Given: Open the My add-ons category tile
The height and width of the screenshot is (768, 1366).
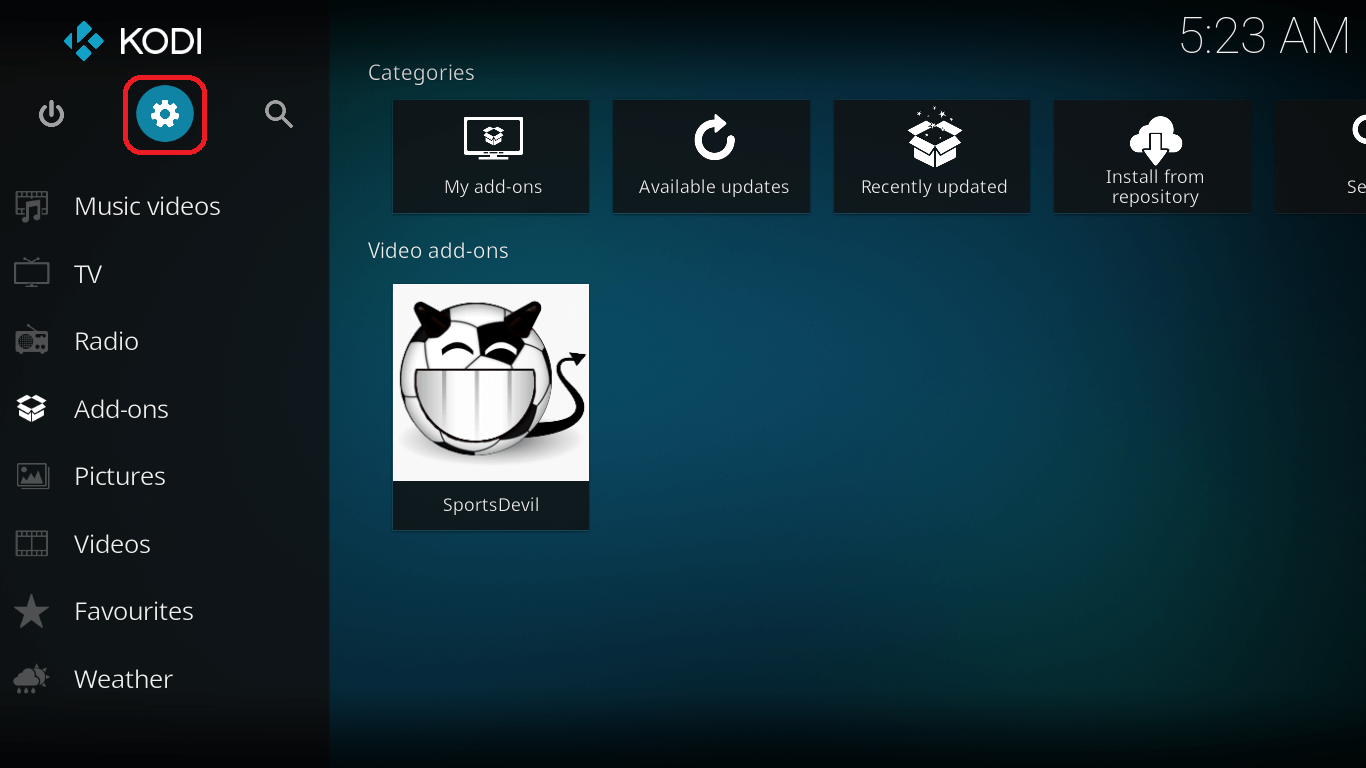Looking at the screenshot, I should coord(491,156).
